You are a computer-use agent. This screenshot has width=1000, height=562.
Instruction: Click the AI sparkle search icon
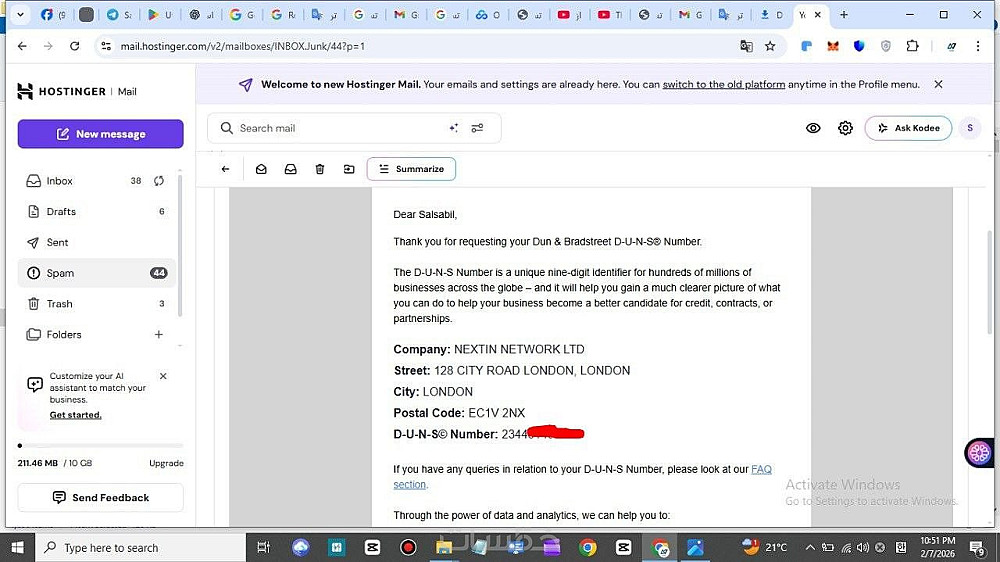click(453, 128)
